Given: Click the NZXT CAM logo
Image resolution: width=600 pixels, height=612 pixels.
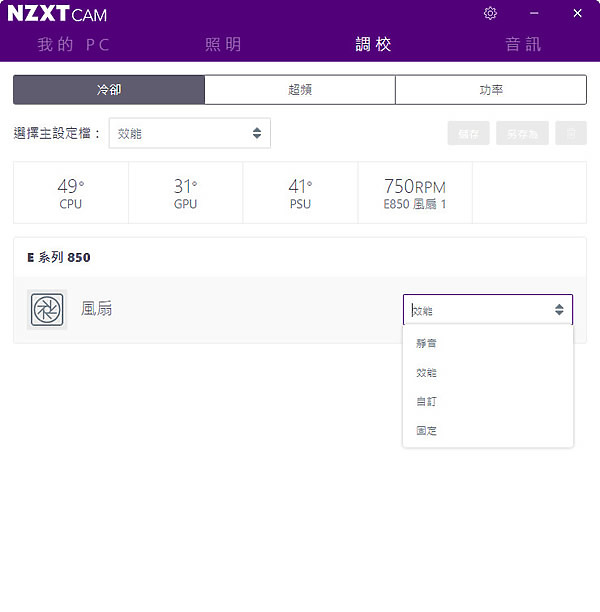Looking at the screenshot, I should tap(57, 14).
